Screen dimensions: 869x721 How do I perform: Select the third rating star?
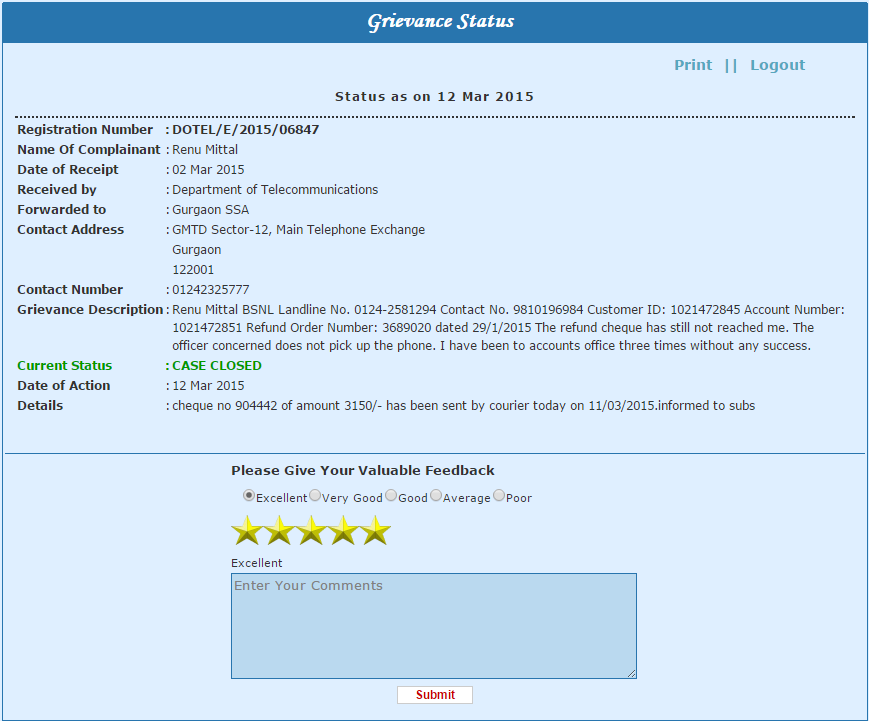pos(311,531)
